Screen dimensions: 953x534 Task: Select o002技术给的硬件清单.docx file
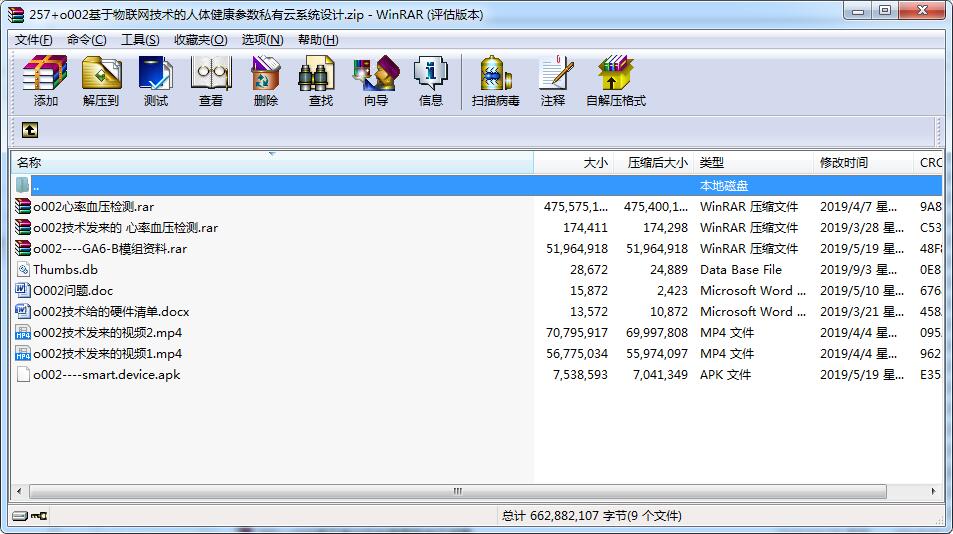(x=111, y=312)
